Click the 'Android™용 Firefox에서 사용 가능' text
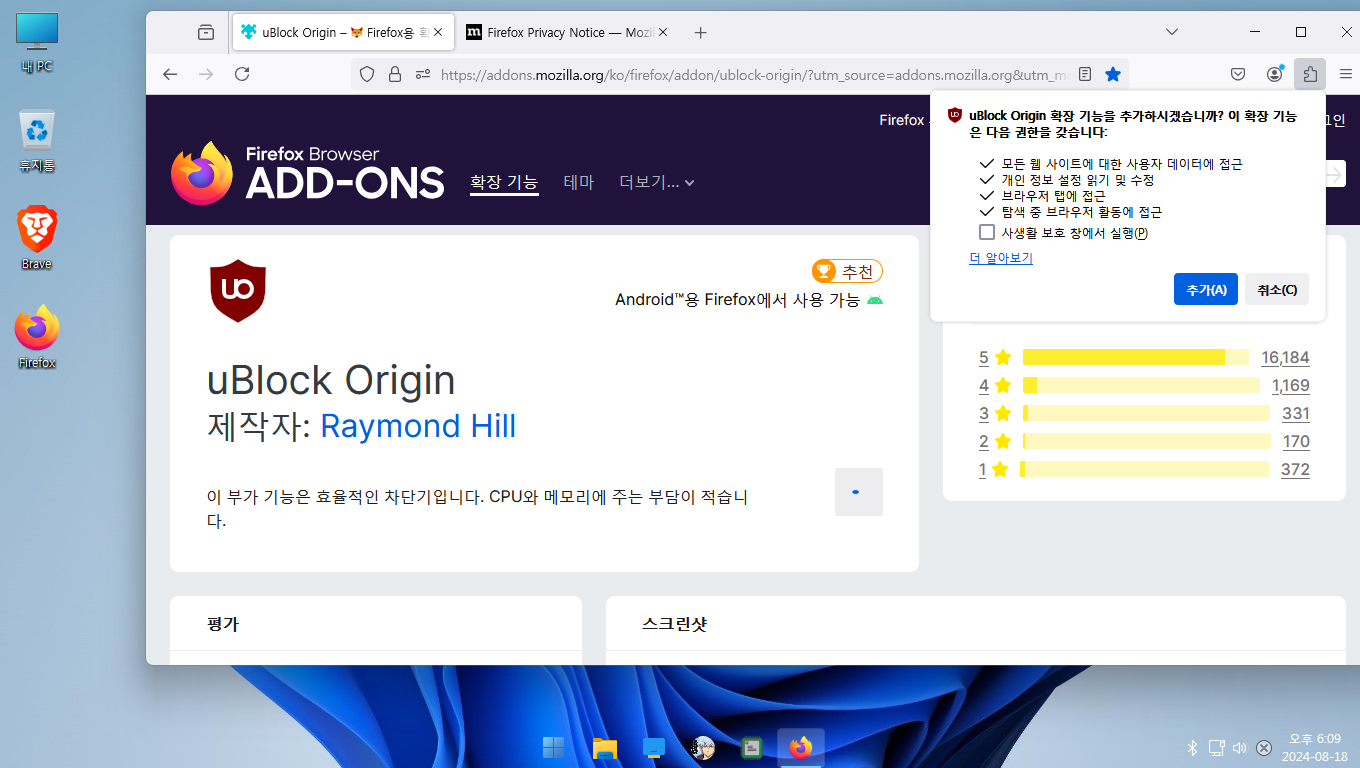1360x768 pixels. click(x=738, y=299)
